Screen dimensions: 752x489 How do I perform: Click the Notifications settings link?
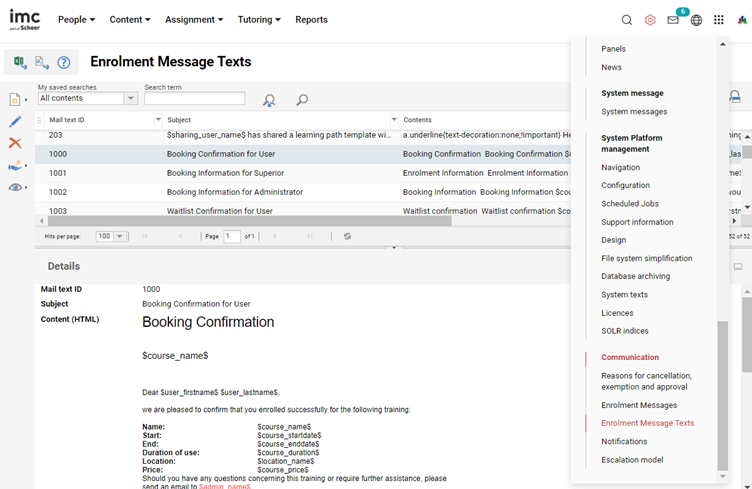click(x=624, y=441)
